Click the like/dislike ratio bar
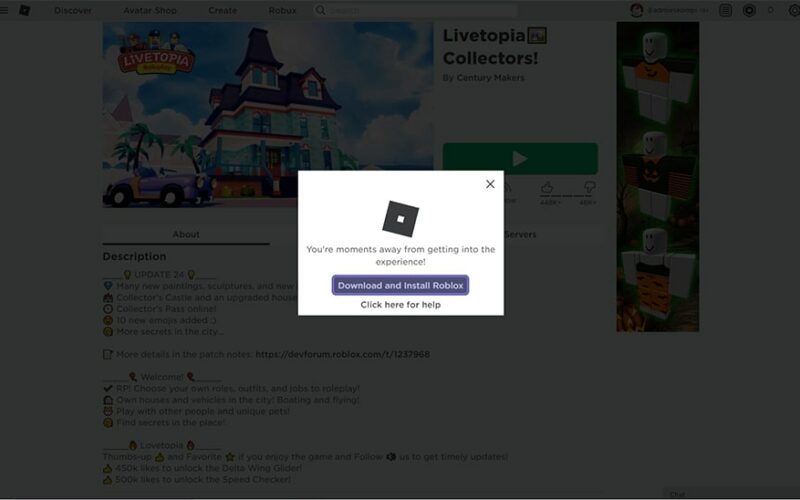This screenshot has width=800, height=500. pos(567,196)
